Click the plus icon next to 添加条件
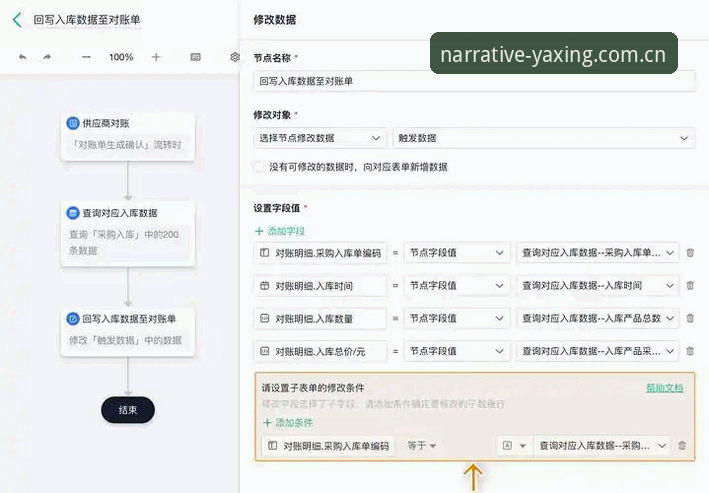Screen dimensions: 709x493 267,423
